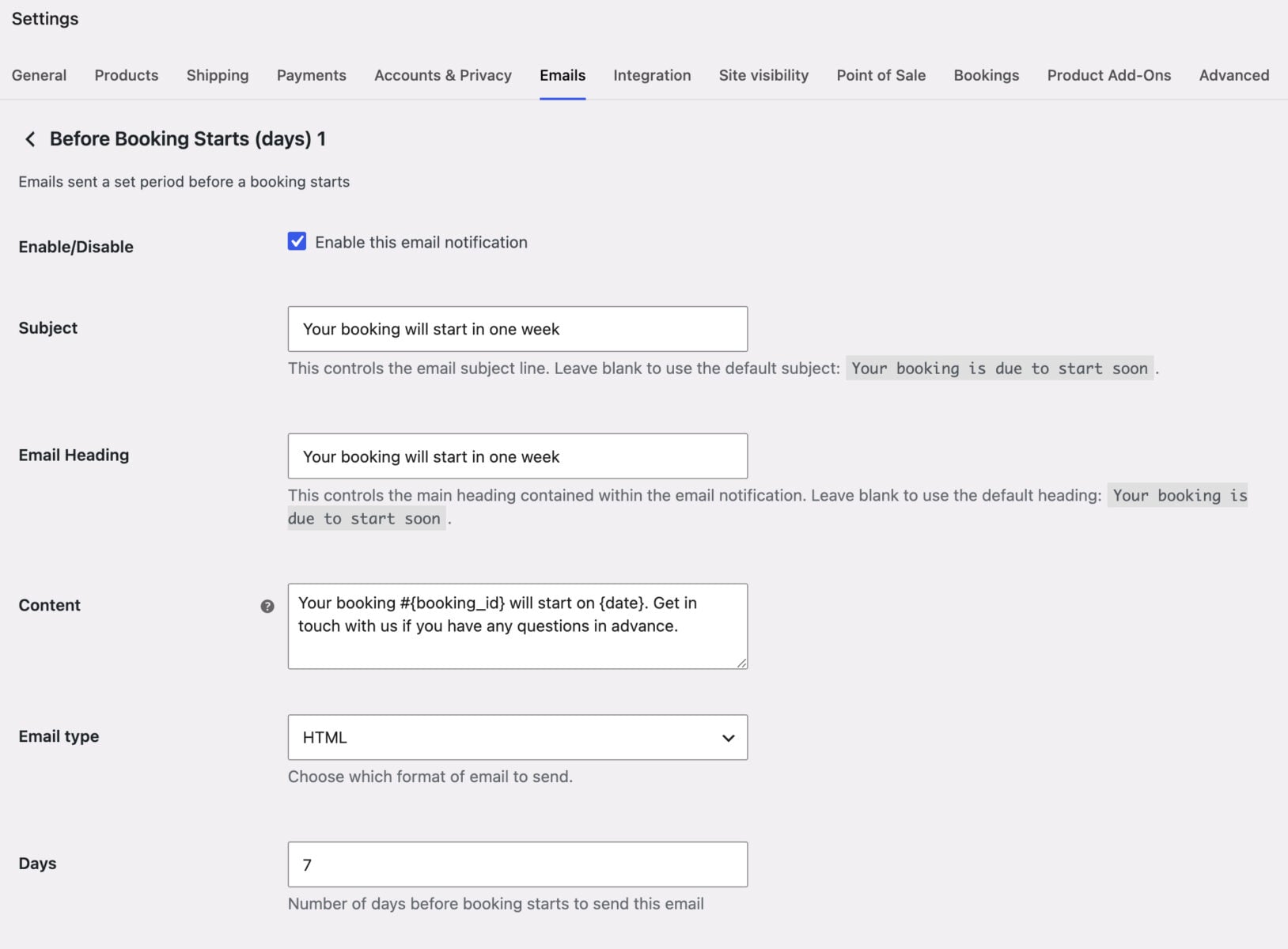Click 'Number of days before booking starts' hint
Viewport: 1288px width, 949px height.
(495, 904)
